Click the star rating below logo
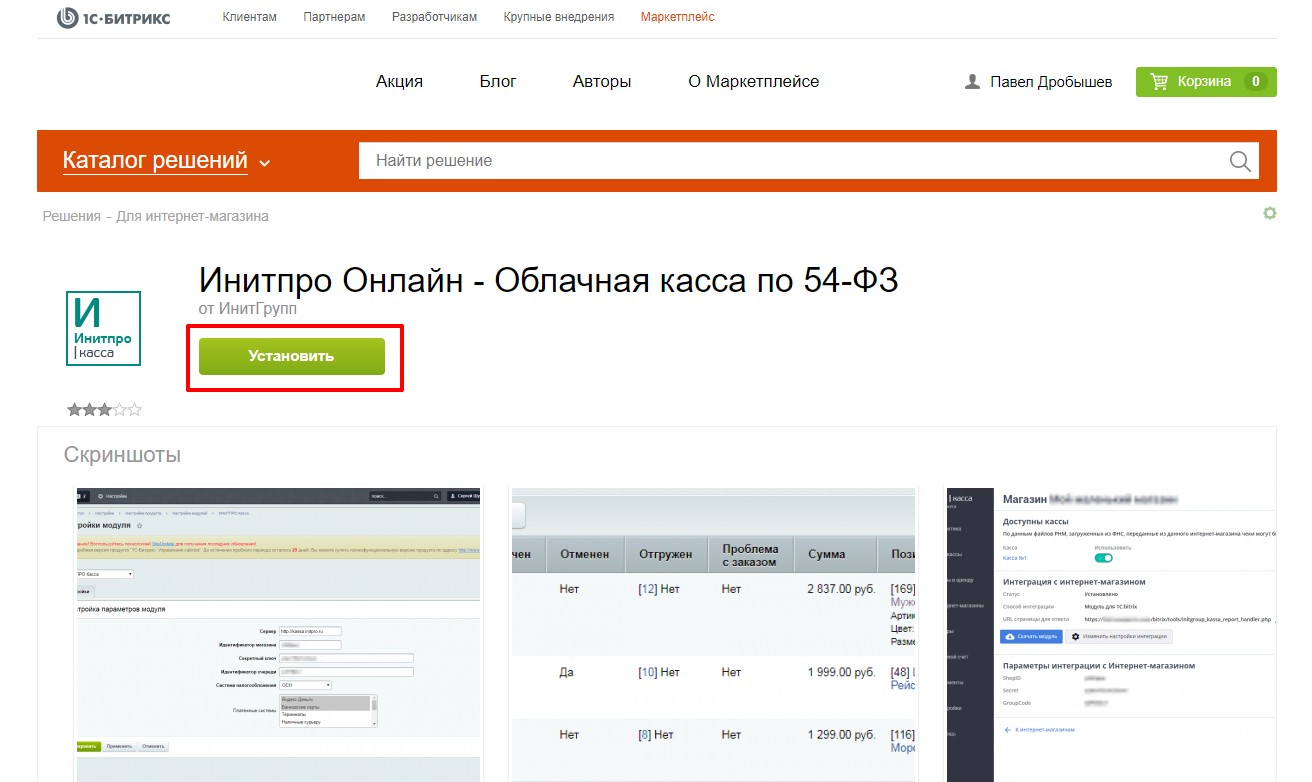Viewport: 1312px width, 782px height. pyautogui.click(x=104, y=409)
